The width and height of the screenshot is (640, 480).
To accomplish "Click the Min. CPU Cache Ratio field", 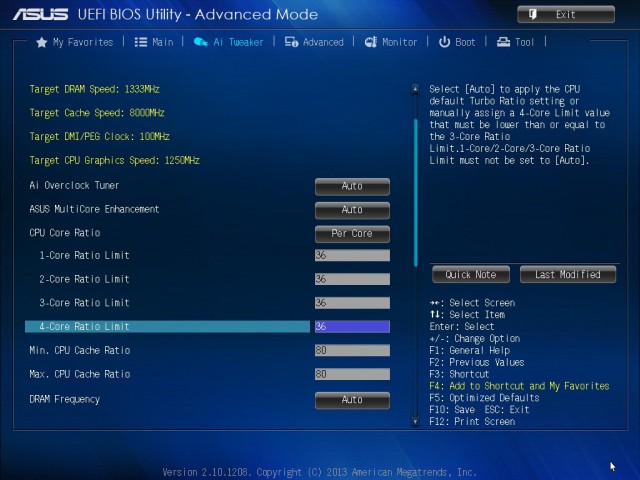I will (352, 350).
